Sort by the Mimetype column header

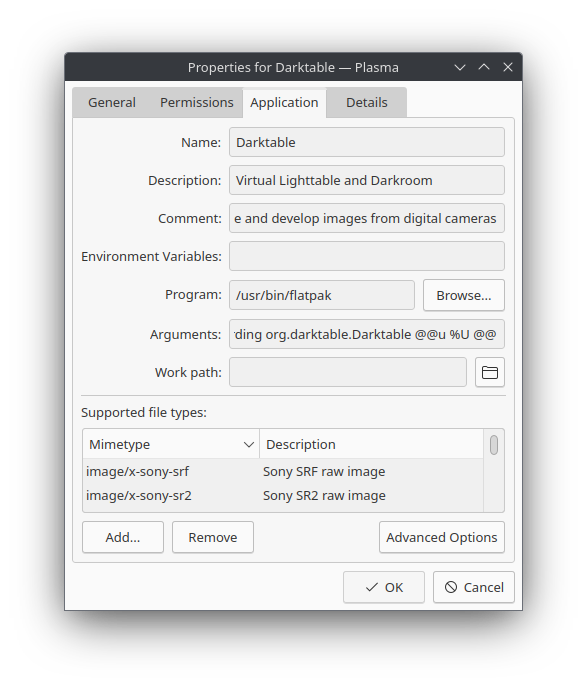coord(171,444)
